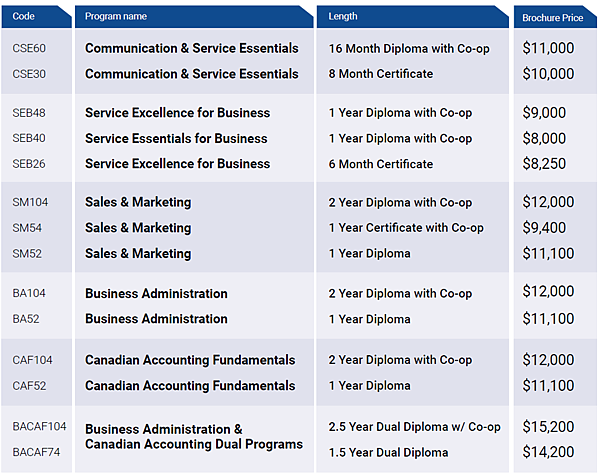Image resolution: width=600 pixels, height=476 pixels.
Task: Open the Business Administration & Canadian Accounting Dual Programs name
Action: pos(193,437)
